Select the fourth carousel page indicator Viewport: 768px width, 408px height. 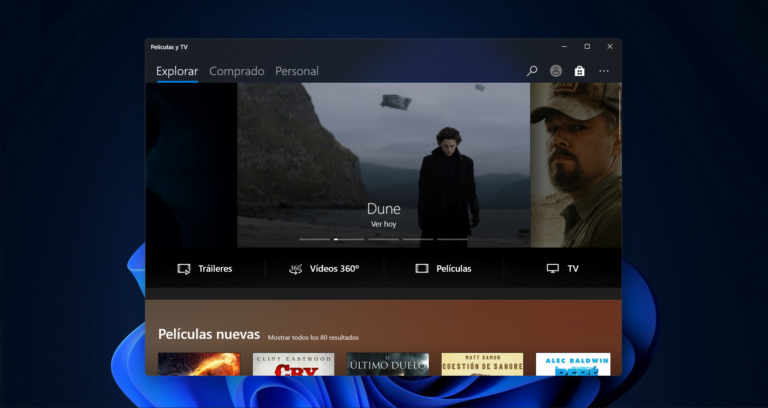coord(418,240)
